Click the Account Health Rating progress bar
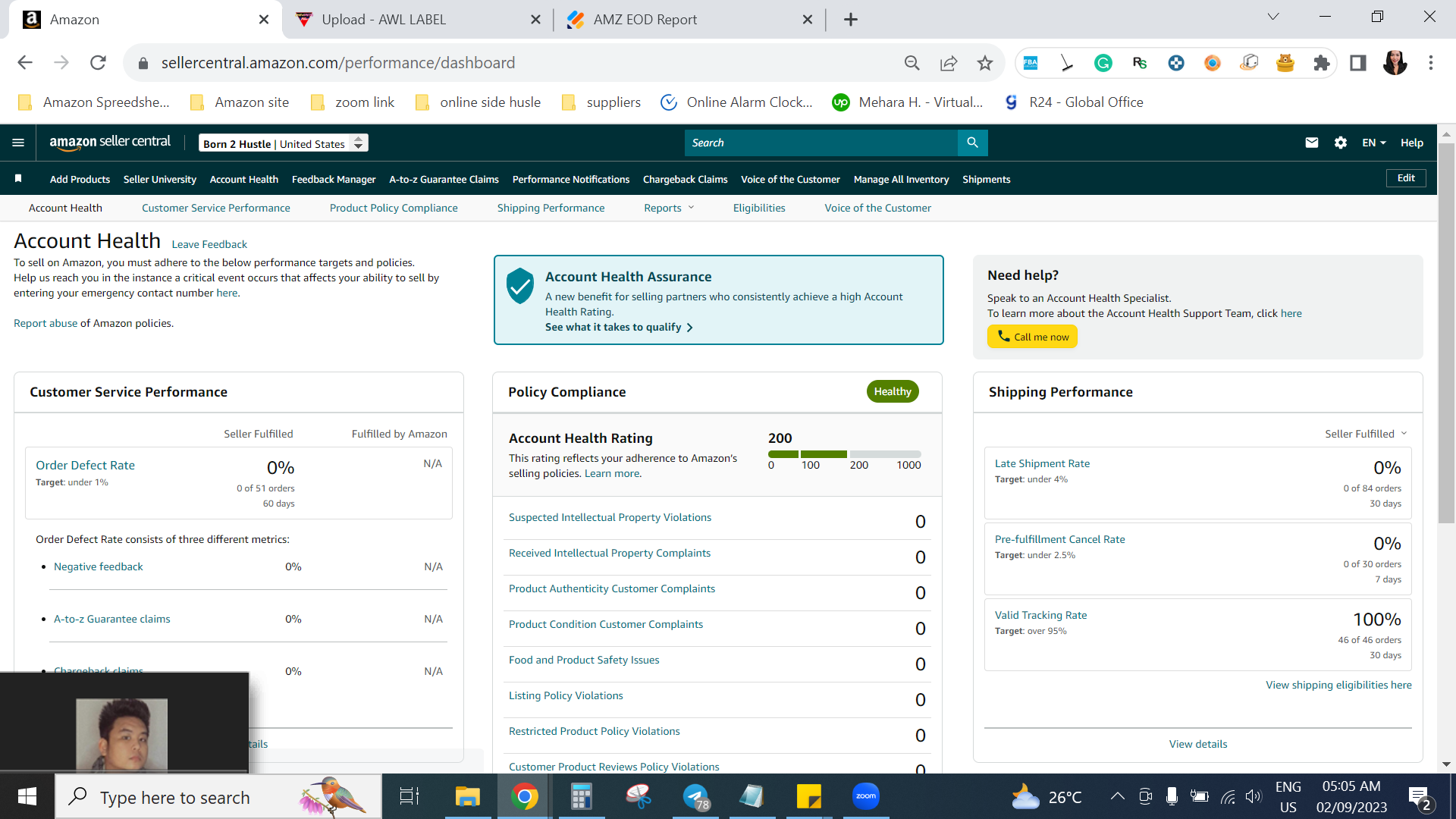1456x819 pixels. [845, 453]
